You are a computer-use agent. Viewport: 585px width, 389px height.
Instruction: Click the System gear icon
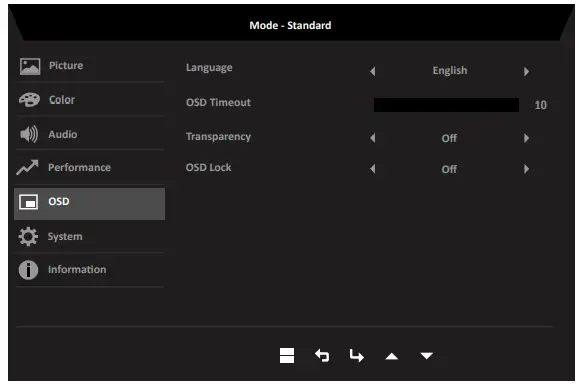pyautogui.click(x=28, y=236)
